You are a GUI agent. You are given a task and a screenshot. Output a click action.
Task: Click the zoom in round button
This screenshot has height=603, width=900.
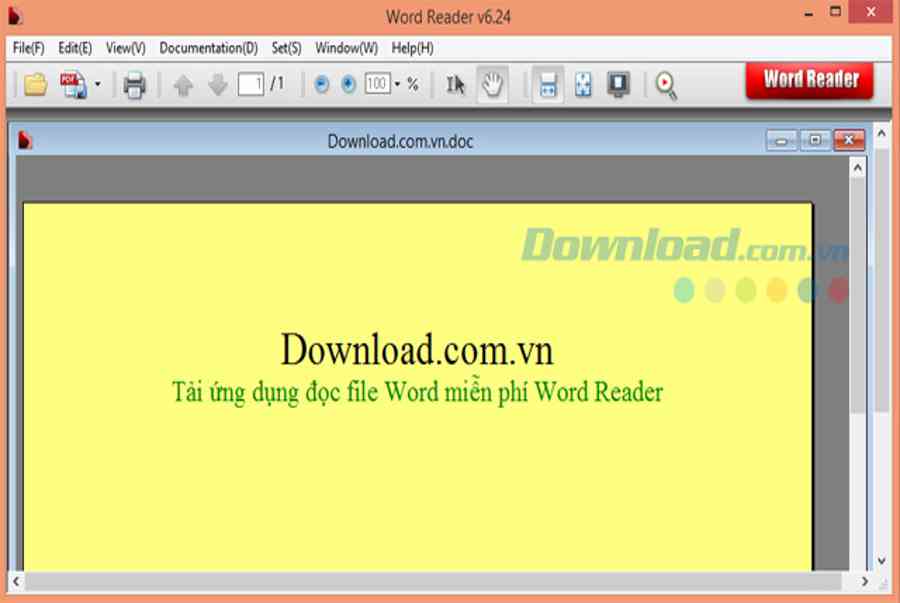(x=348, y=85)
